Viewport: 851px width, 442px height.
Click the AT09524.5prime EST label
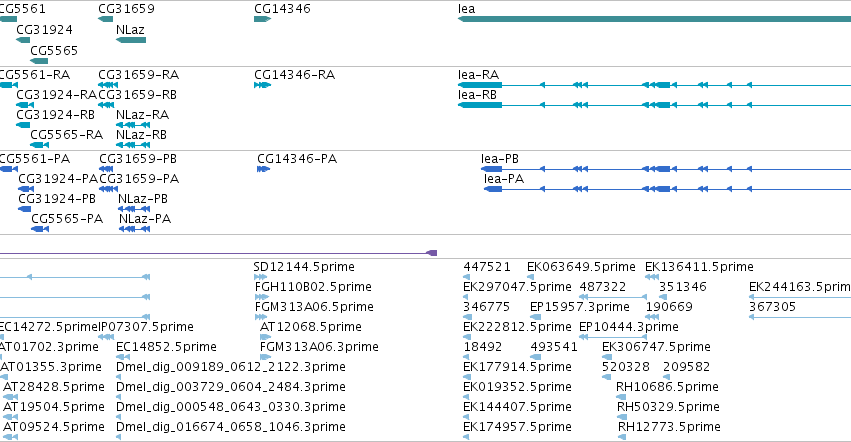click(x=54, y=427)
